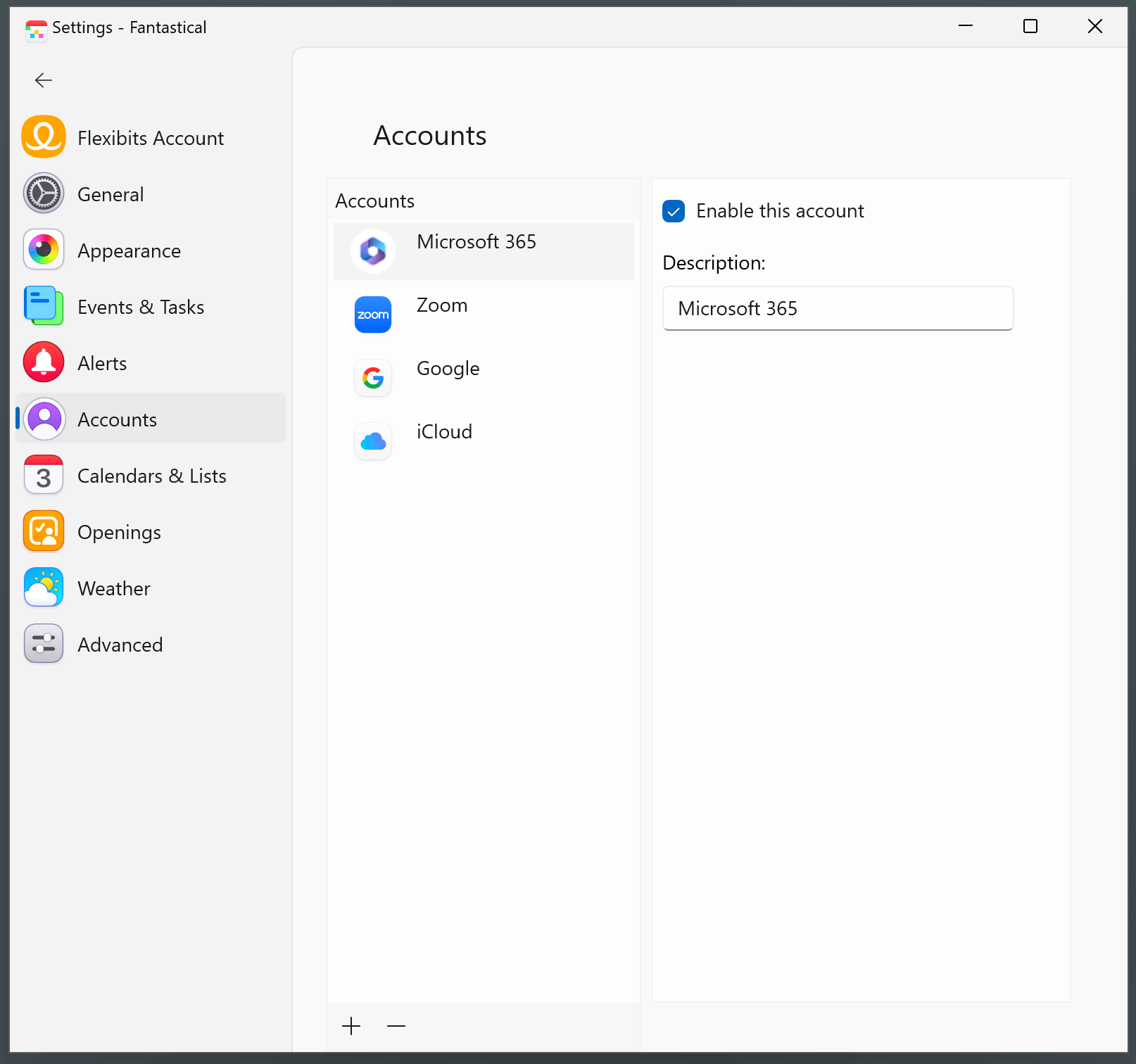Click the Google G logo icon
The width and height of the screenshot is (1136, 1064).
click(373, 378)
